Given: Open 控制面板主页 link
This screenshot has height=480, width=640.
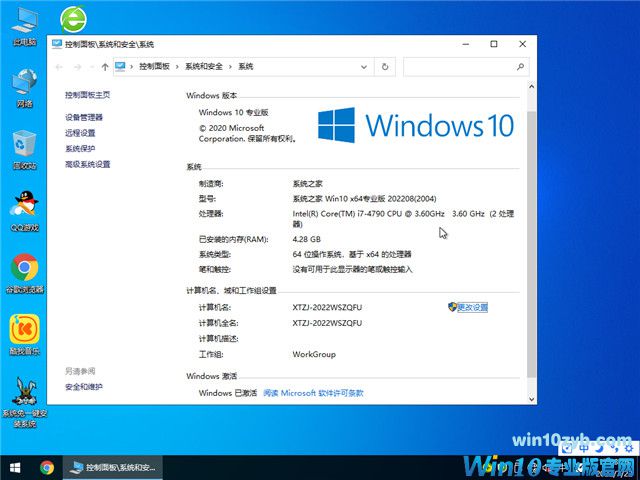Looking at the screenshot, I should pos(88,95).
